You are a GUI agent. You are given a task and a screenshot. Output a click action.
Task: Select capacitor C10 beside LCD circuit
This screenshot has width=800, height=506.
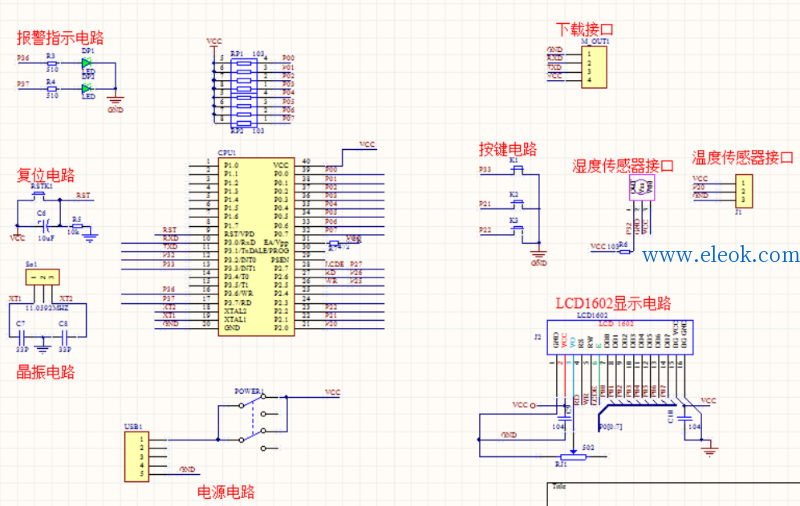(684, 417)
